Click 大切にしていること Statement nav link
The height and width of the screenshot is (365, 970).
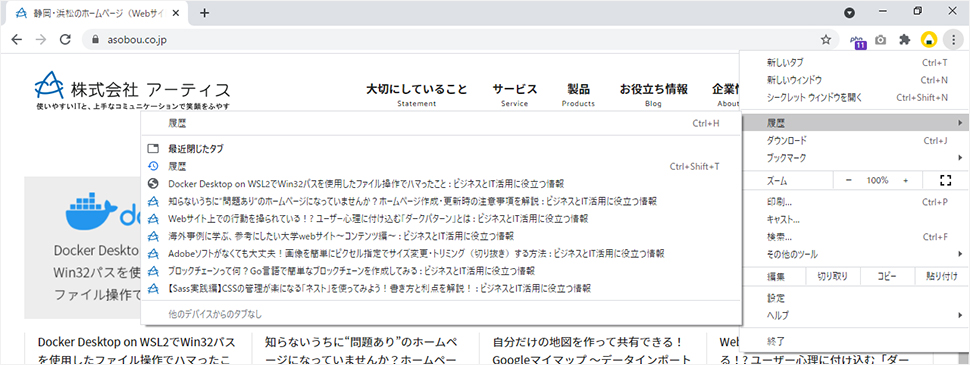tap(416, 95)
